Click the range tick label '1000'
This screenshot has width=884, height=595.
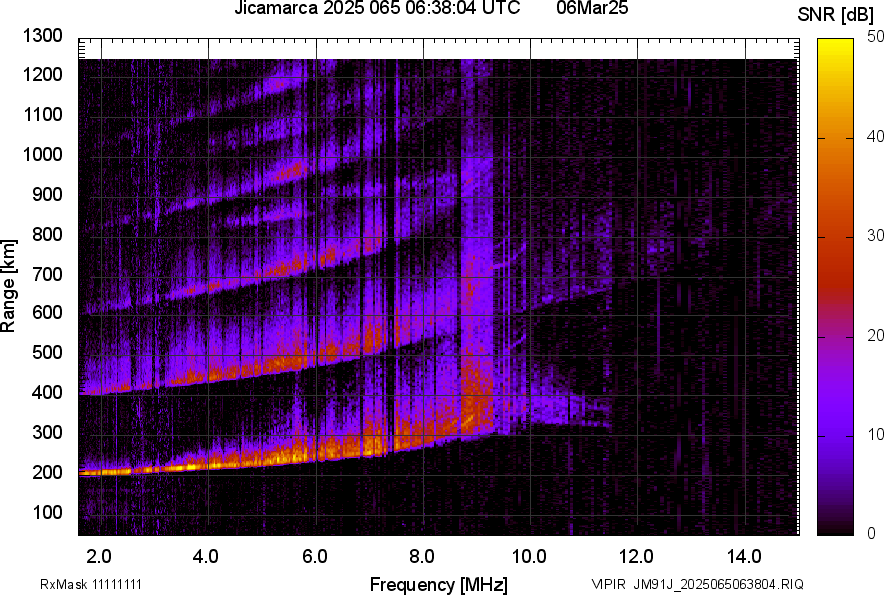pos(43,155)
